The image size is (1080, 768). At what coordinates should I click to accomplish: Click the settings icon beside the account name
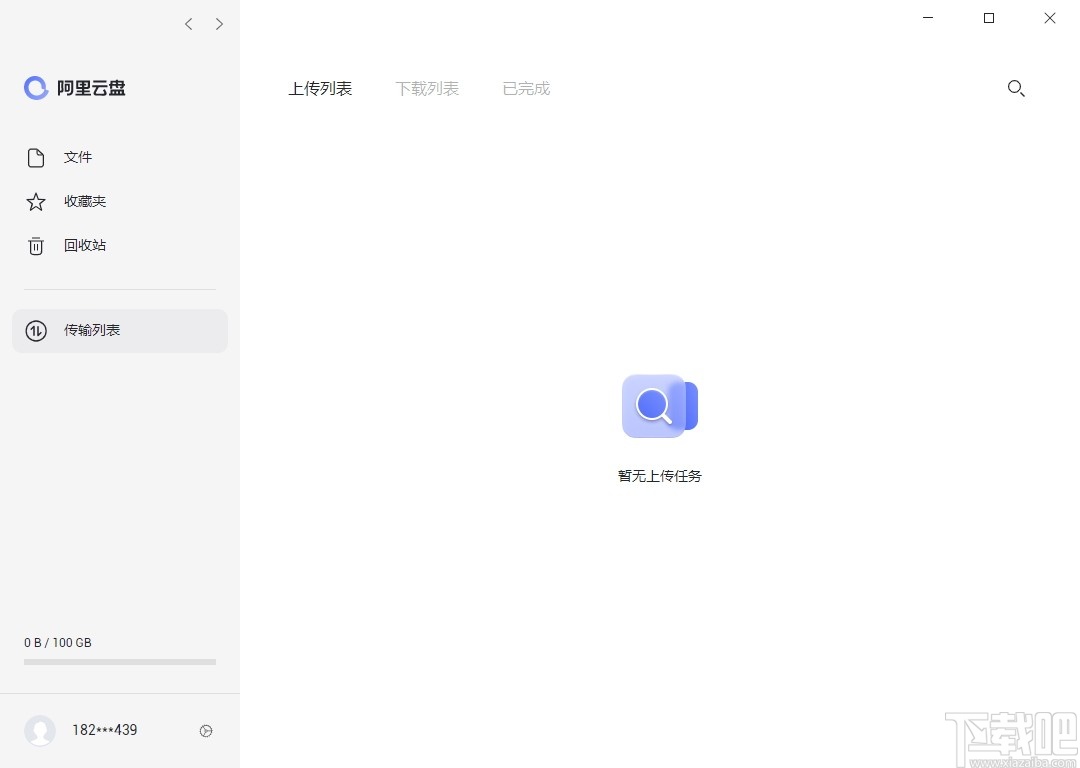206,731
